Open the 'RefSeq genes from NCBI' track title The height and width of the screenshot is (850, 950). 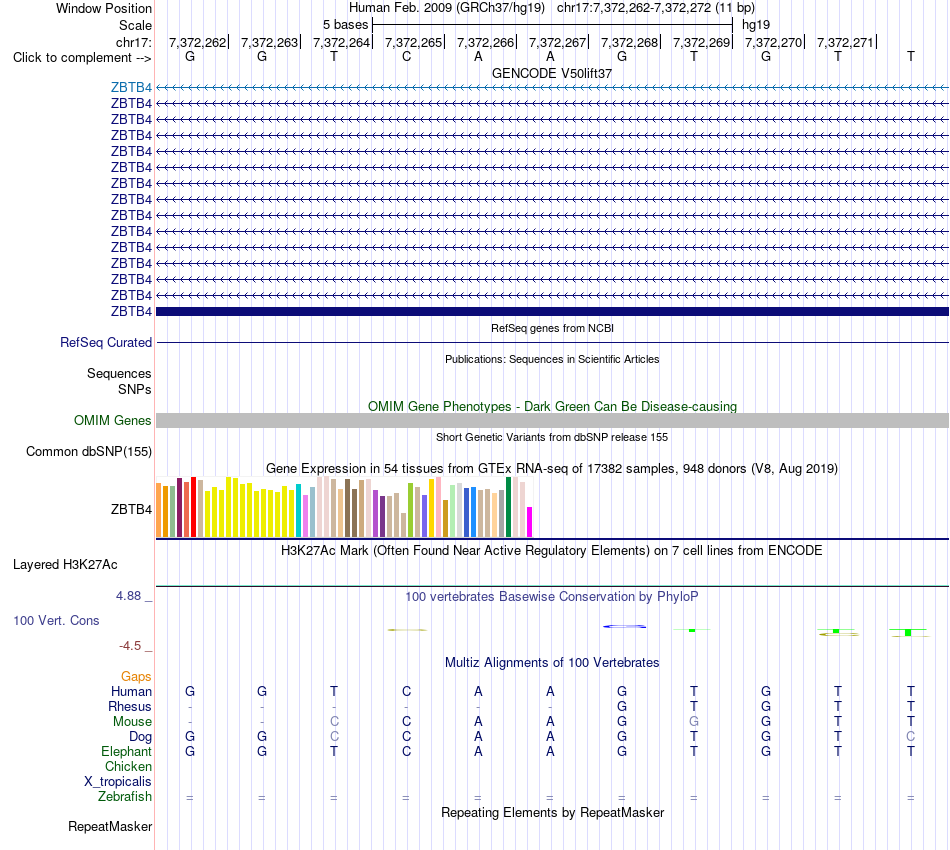[552, 328]
